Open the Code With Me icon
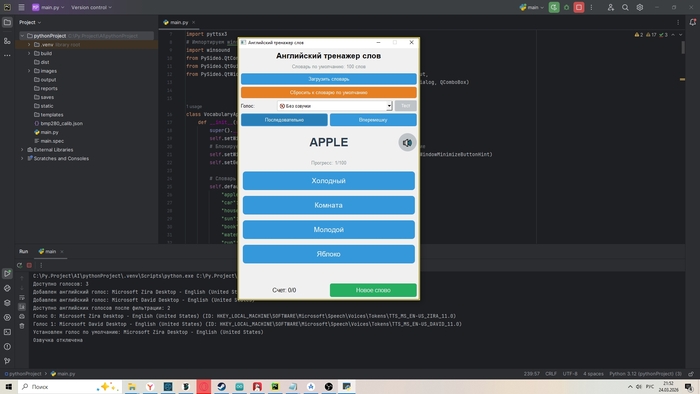Viewport: 700px width, 394px height. coord(611,8)
